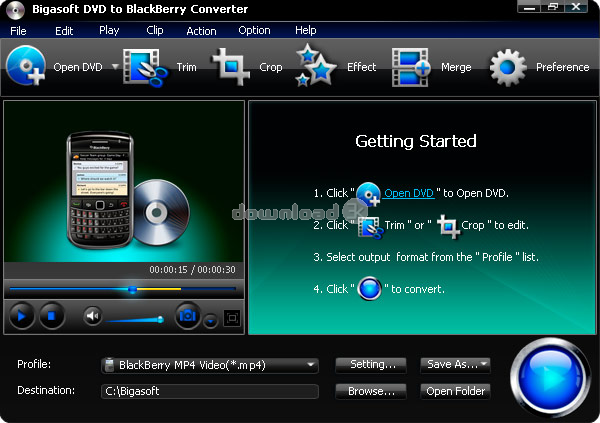Image resolution: width=600 pixels, height=423 pixels.
Task: Toggle full screen preview icon
Action: click(232, 318)
